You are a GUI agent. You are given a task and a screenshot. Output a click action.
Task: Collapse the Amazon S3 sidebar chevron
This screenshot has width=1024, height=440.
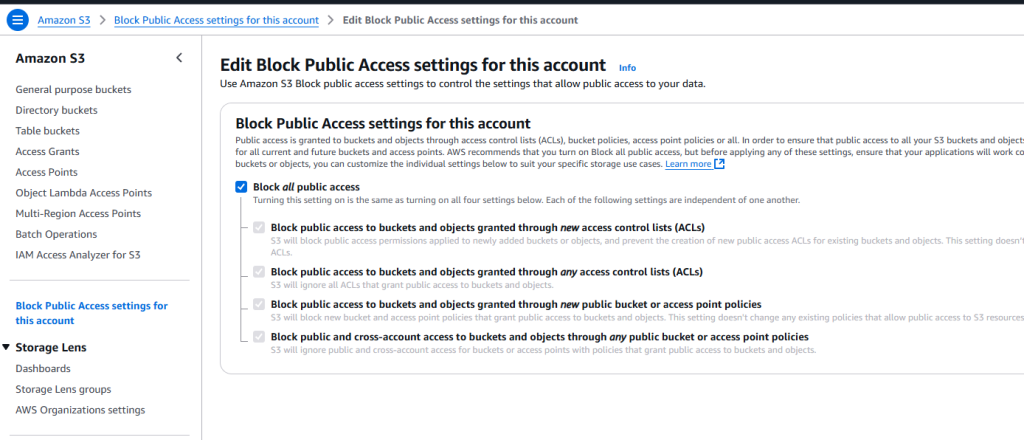[179, 58]
